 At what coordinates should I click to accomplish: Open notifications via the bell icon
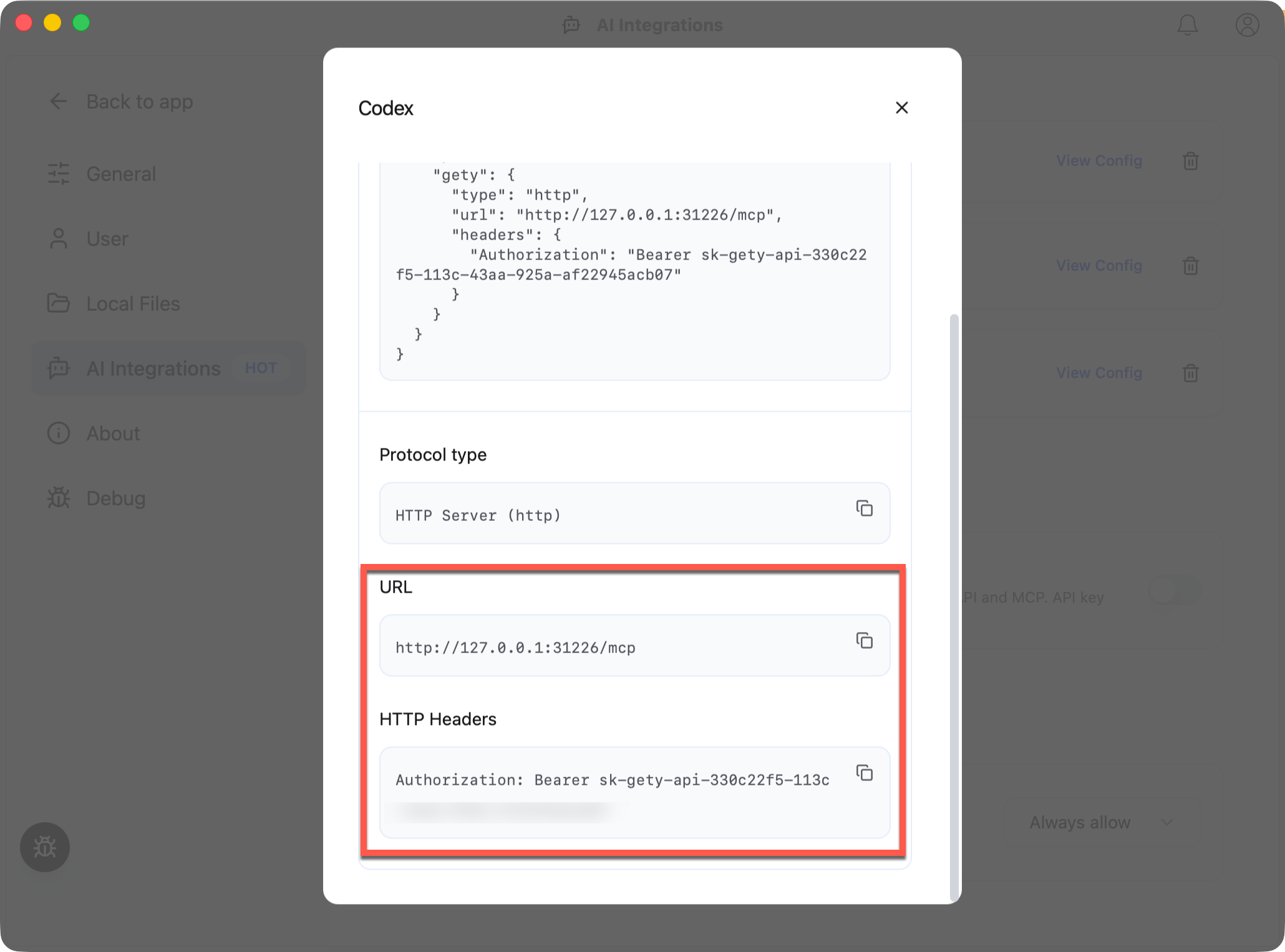point(1188,25)
